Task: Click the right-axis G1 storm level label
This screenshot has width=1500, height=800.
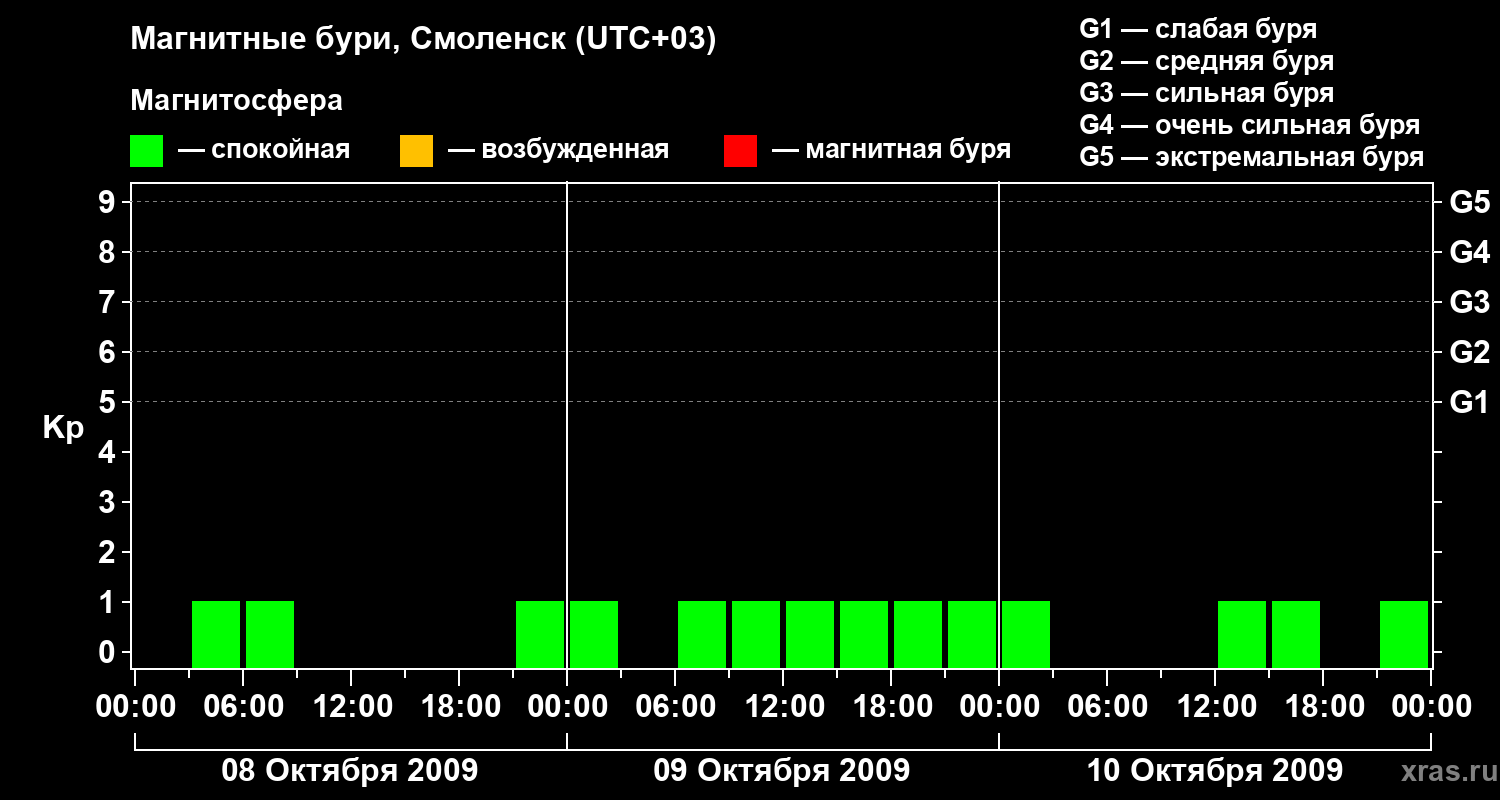Action: 1469,402
